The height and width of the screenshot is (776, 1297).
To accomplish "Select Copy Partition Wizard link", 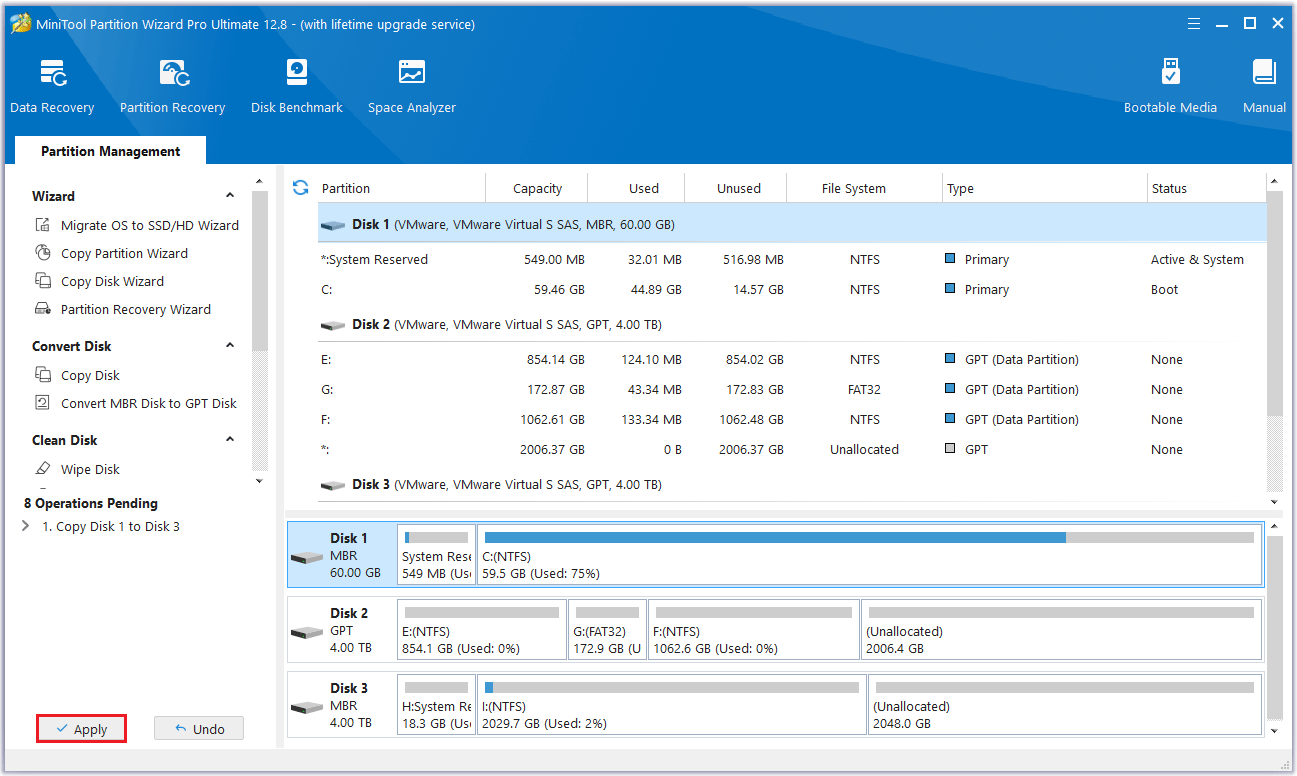I will click(124, 253).
